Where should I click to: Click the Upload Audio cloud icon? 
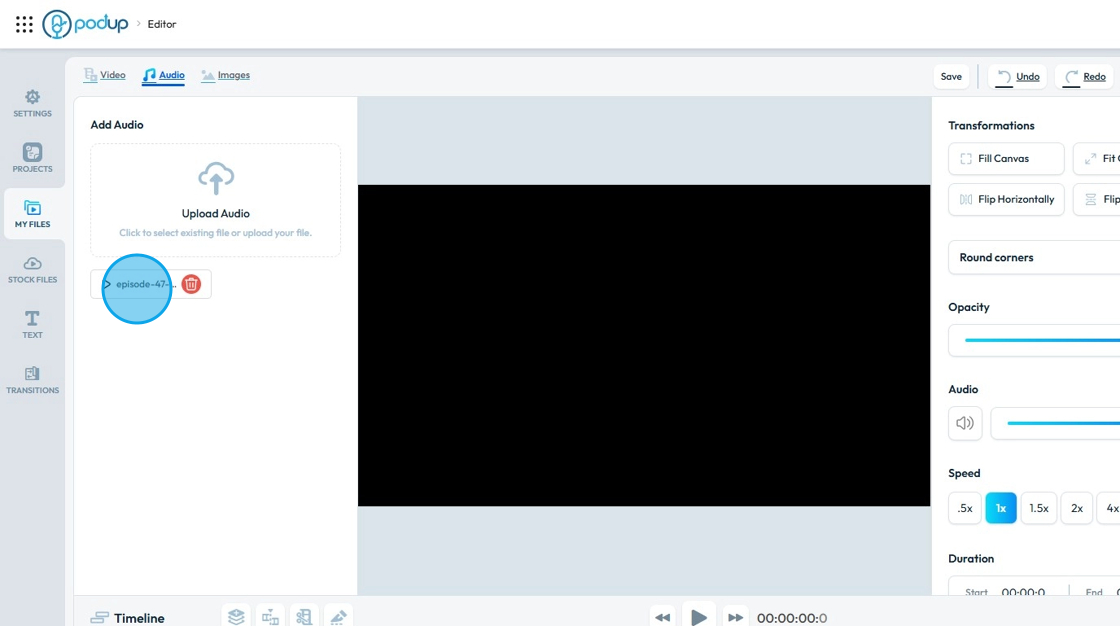(x=216, y=179)
